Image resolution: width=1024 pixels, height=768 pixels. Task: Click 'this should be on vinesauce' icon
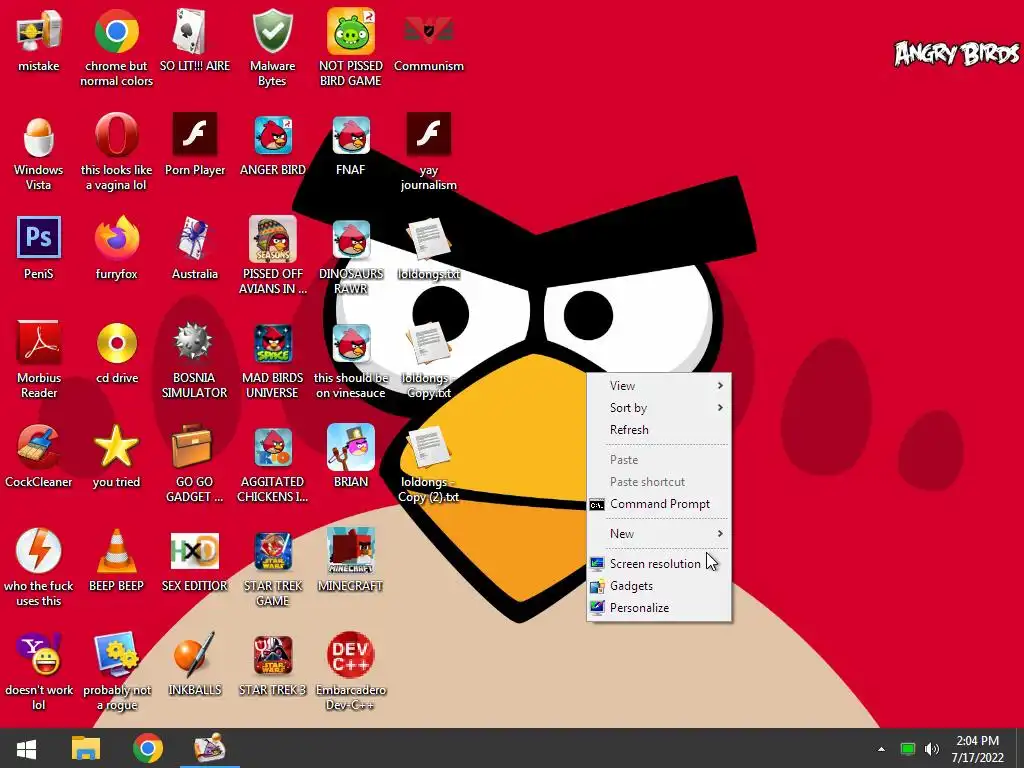coord(351,342)
